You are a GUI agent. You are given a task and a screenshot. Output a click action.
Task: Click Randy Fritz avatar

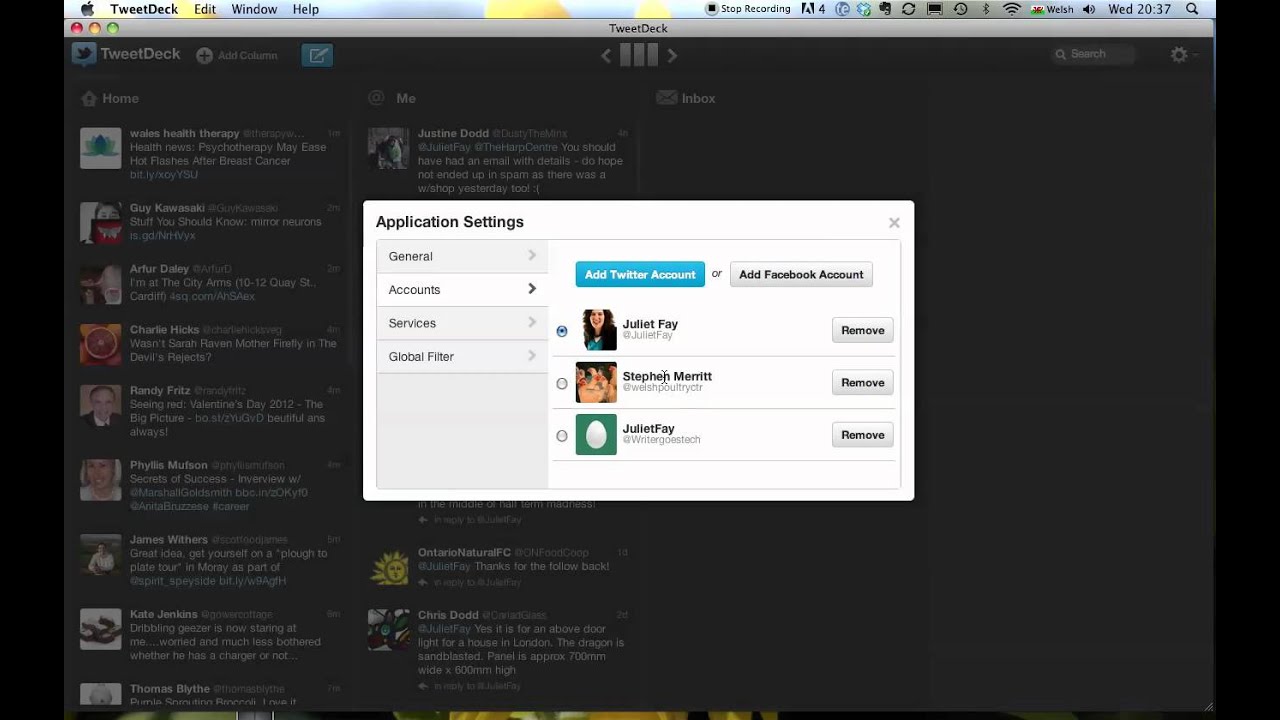(x=101, y=406)
